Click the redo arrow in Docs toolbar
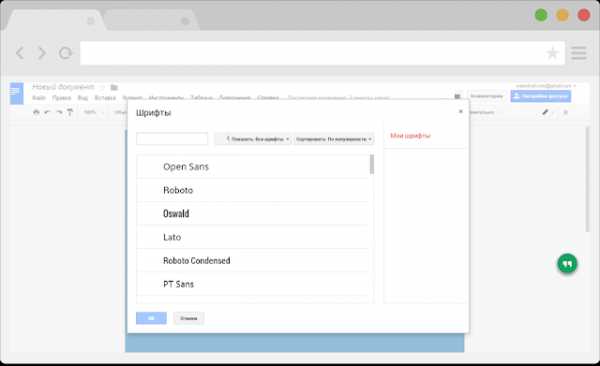The height and width of the screenshot is (366, 600). coord(59,112)
